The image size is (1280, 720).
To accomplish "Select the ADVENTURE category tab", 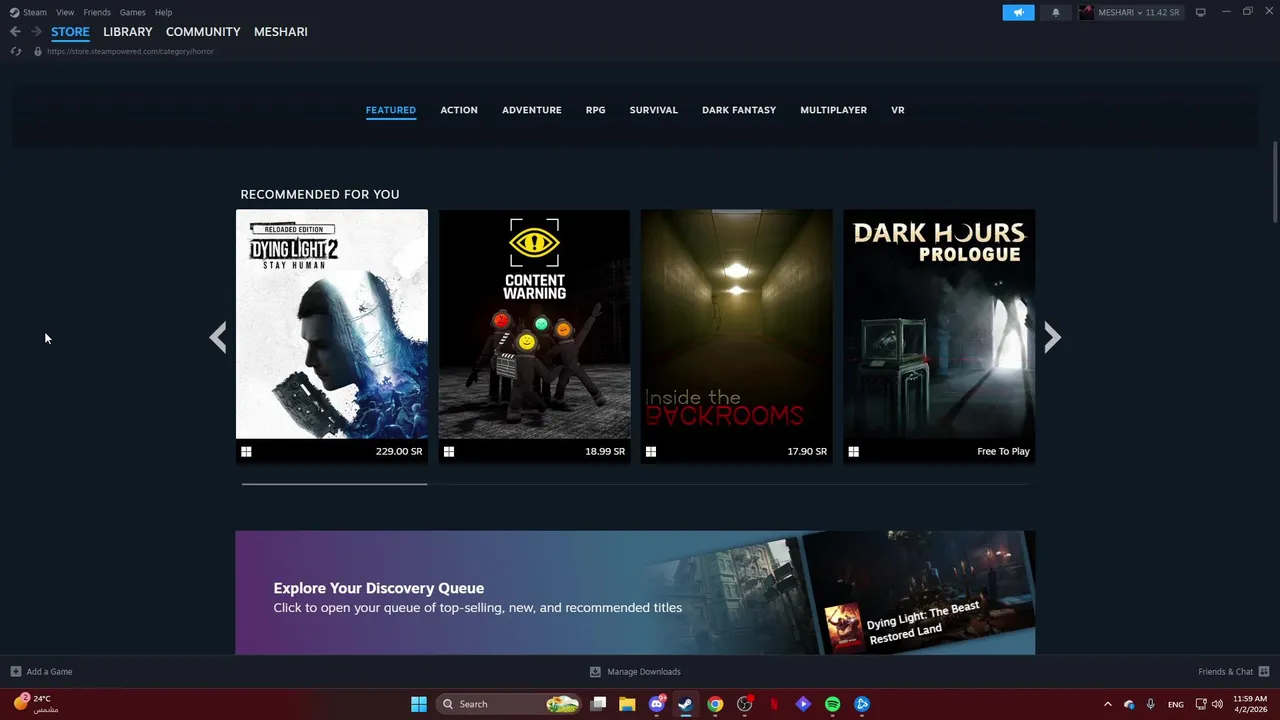I will tap(532, 110).
